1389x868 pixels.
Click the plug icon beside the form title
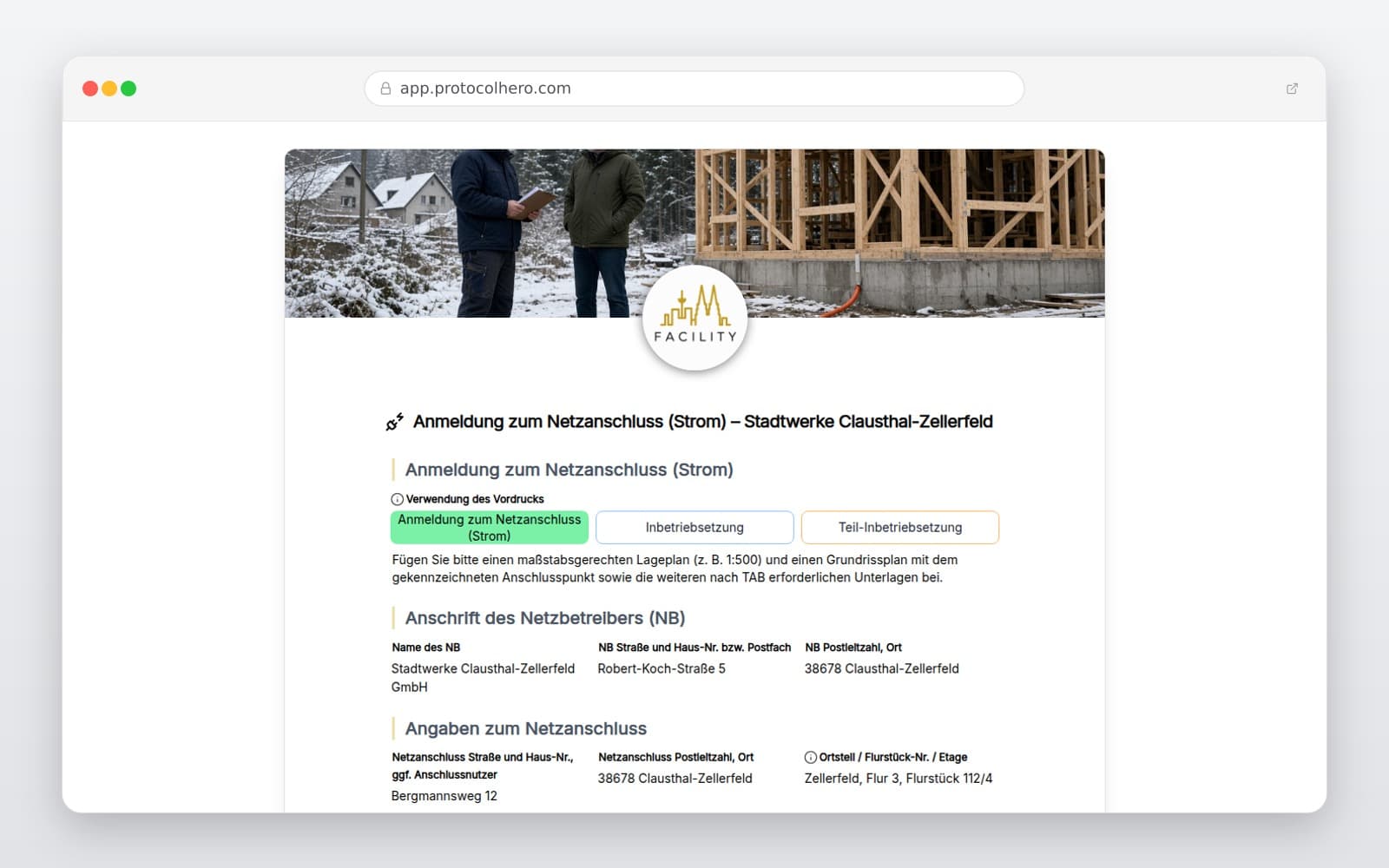[x=395, y=422]
